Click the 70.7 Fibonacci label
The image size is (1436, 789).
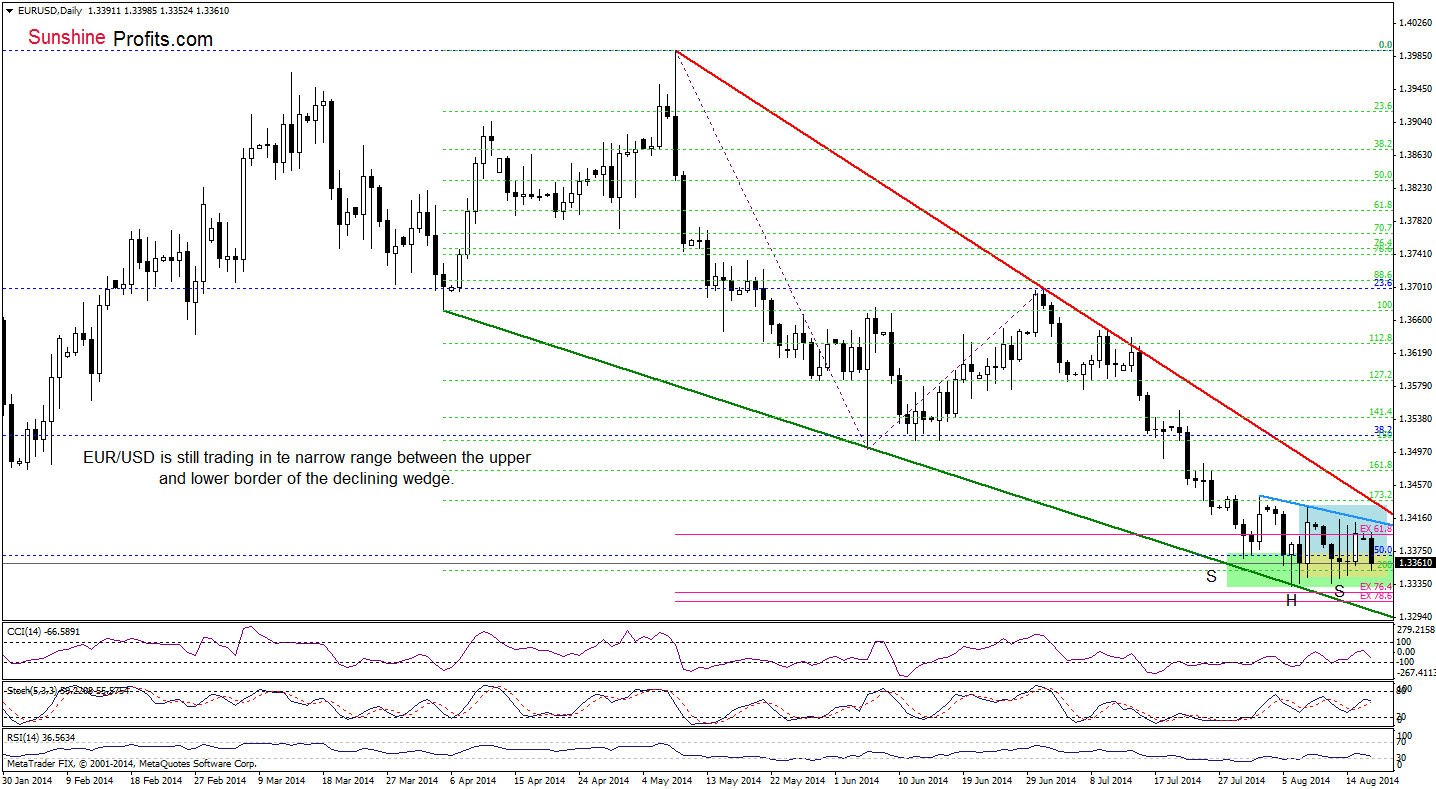1383,228
